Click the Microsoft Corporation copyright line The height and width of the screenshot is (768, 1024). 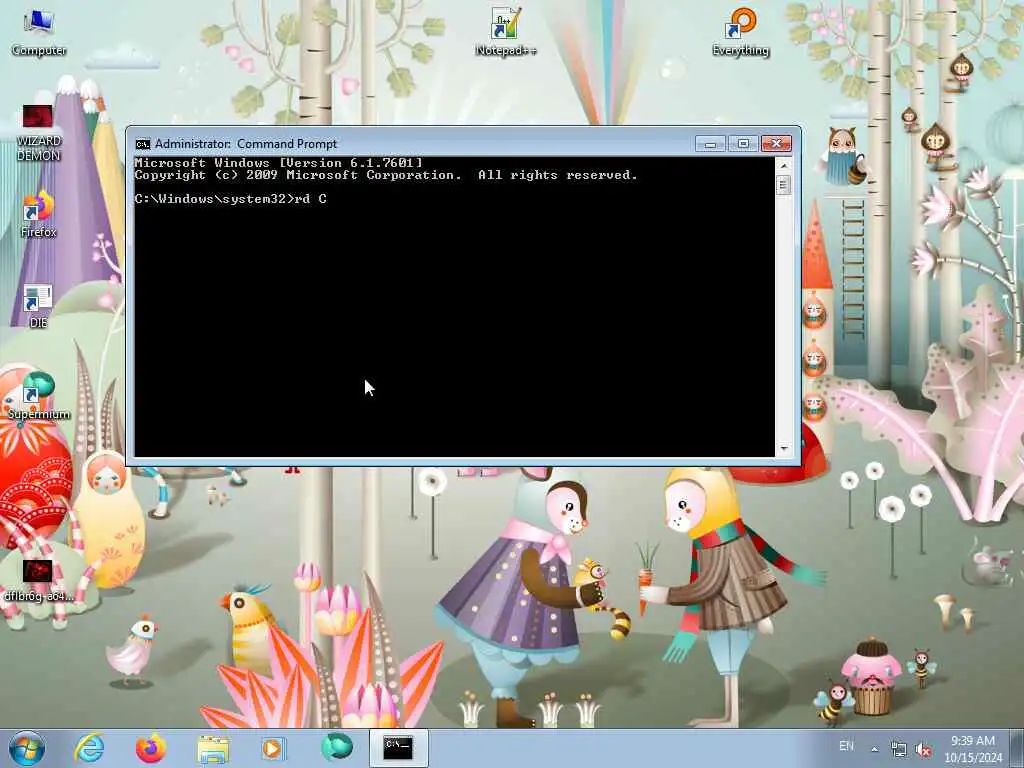click(x=386, y=175)
